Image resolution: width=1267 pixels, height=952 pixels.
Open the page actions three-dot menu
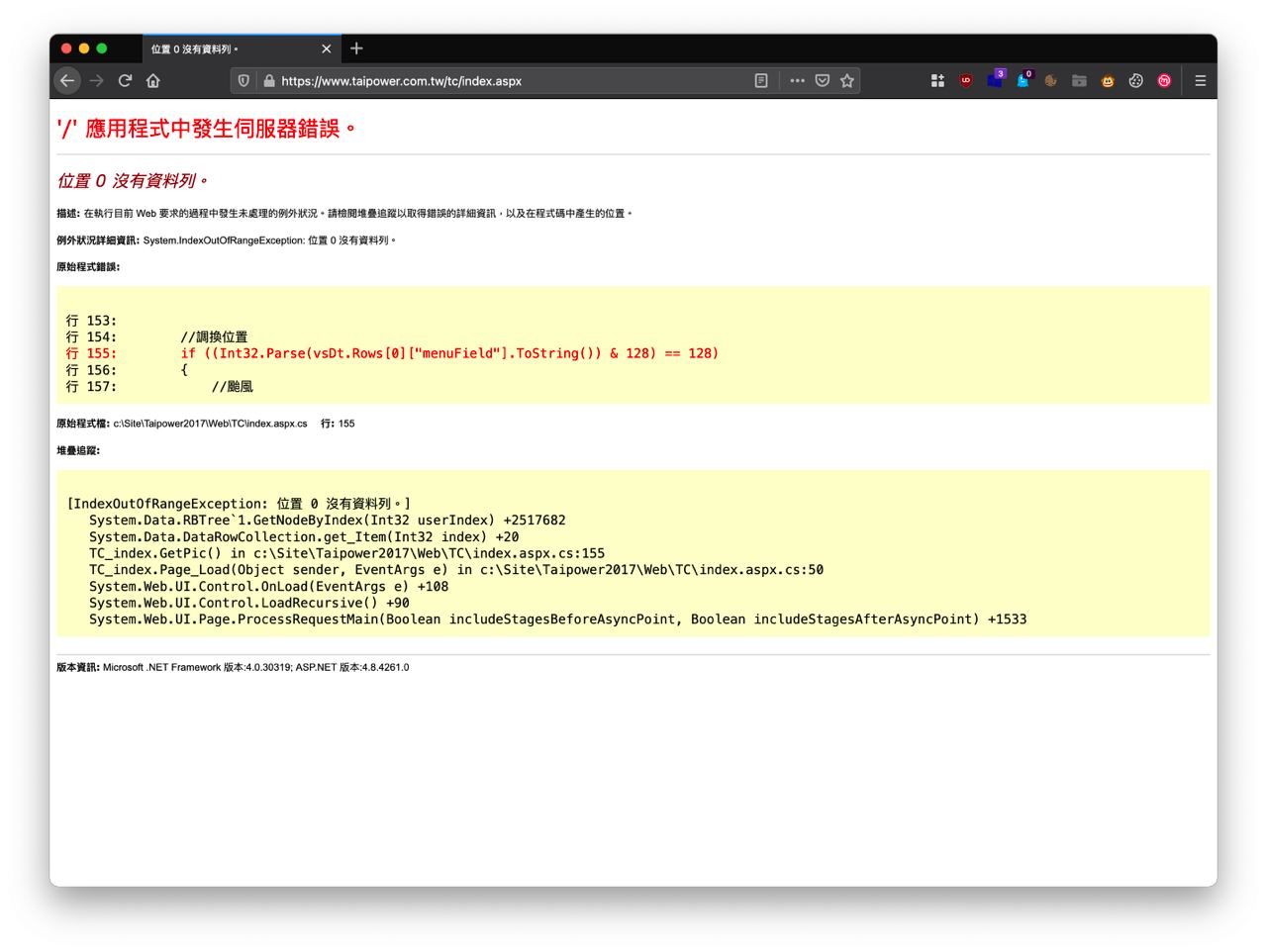[x=797, y=81]
